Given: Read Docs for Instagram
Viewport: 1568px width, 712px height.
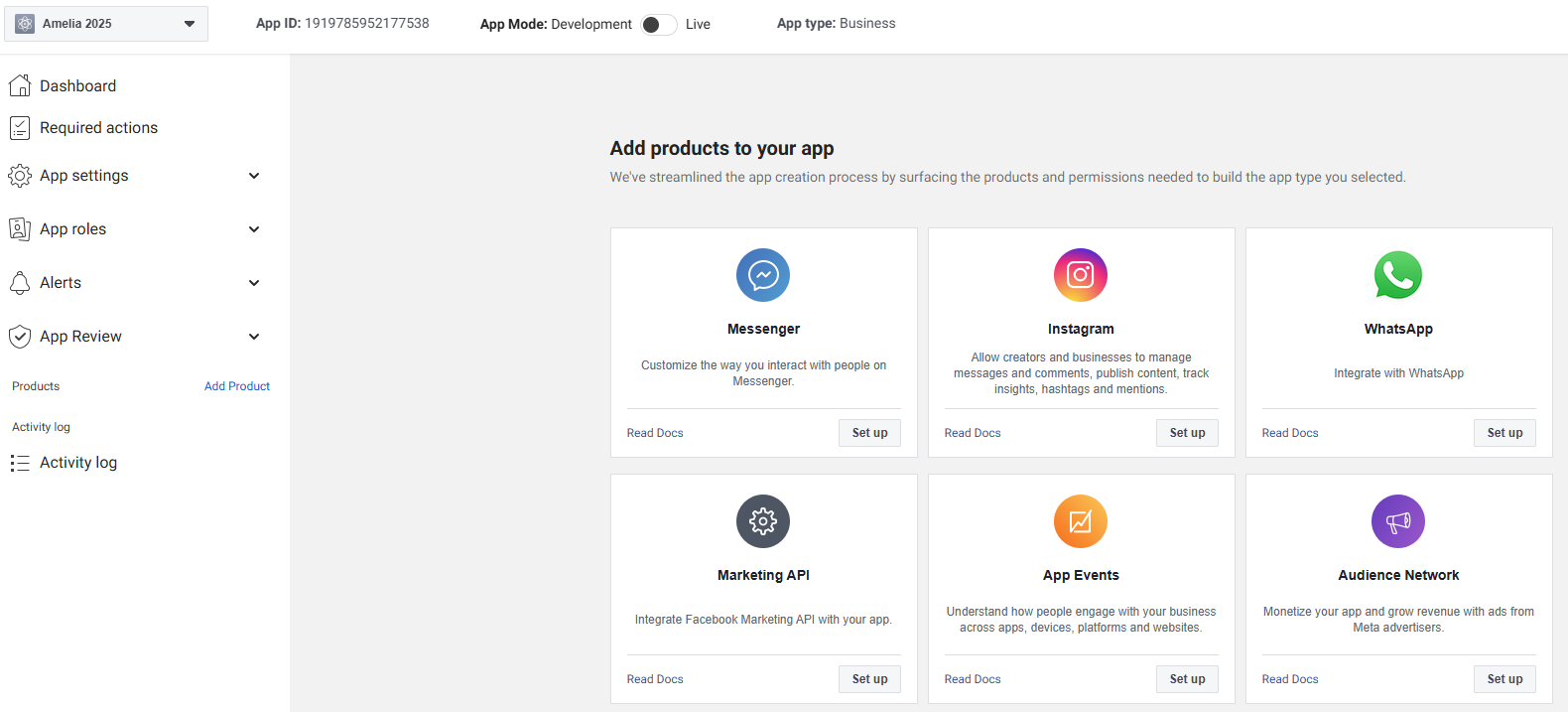Looking at the screenshot, I should tap(973, 433).
